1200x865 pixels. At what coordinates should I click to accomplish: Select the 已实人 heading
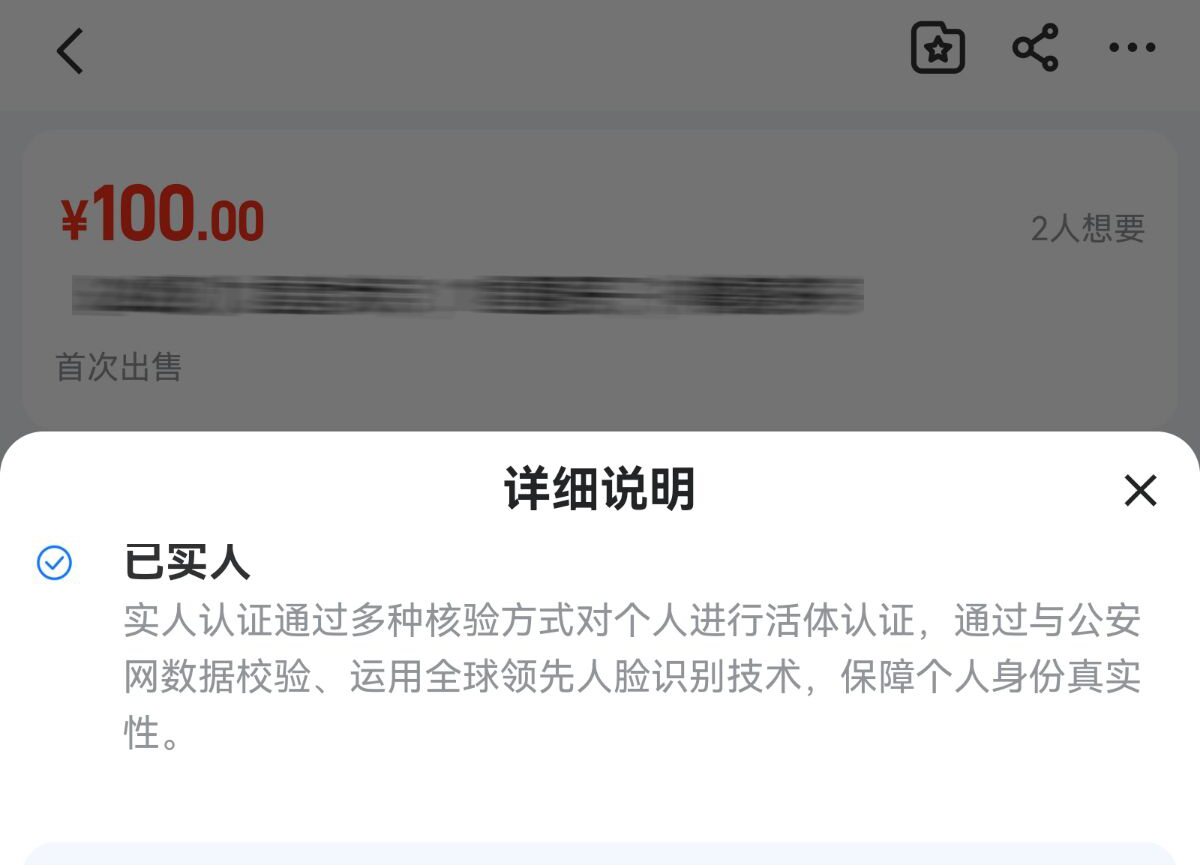[x=187, y=563]
